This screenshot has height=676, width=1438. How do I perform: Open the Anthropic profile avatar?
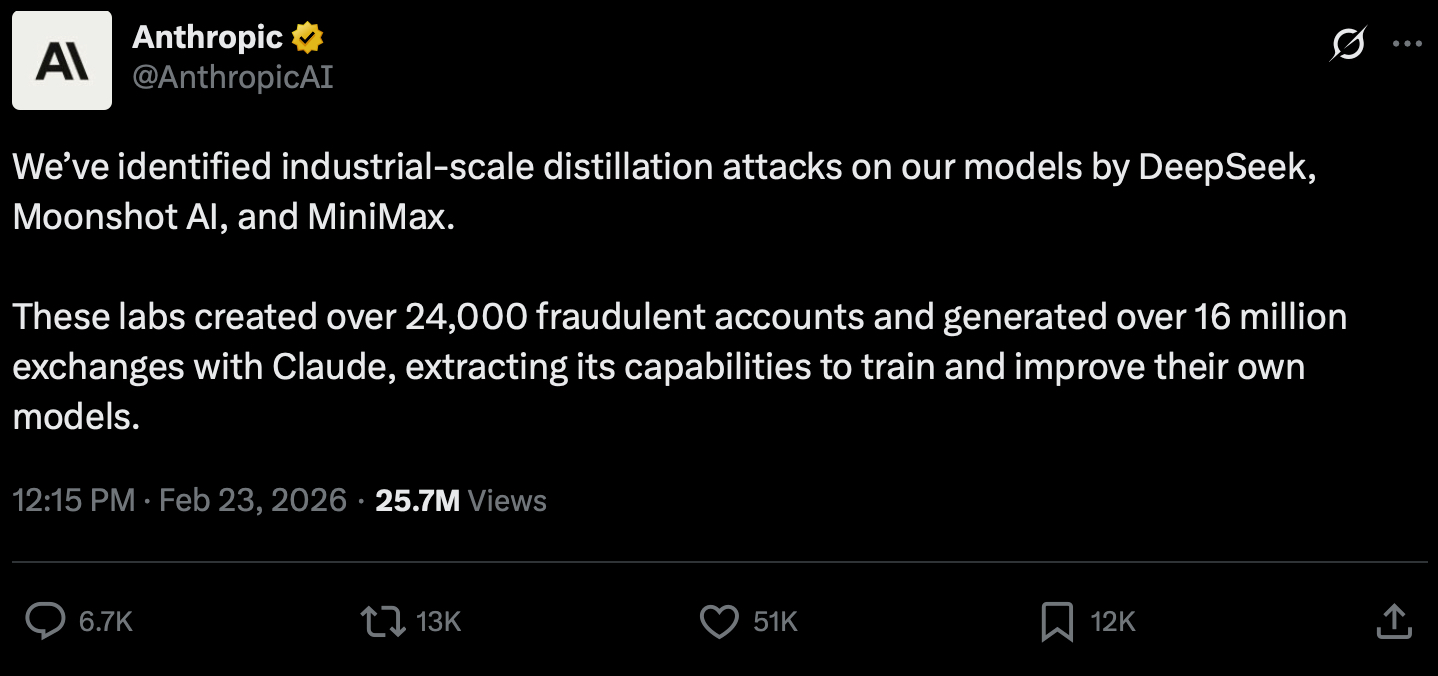pyautogui.click(x=62, y=61)
